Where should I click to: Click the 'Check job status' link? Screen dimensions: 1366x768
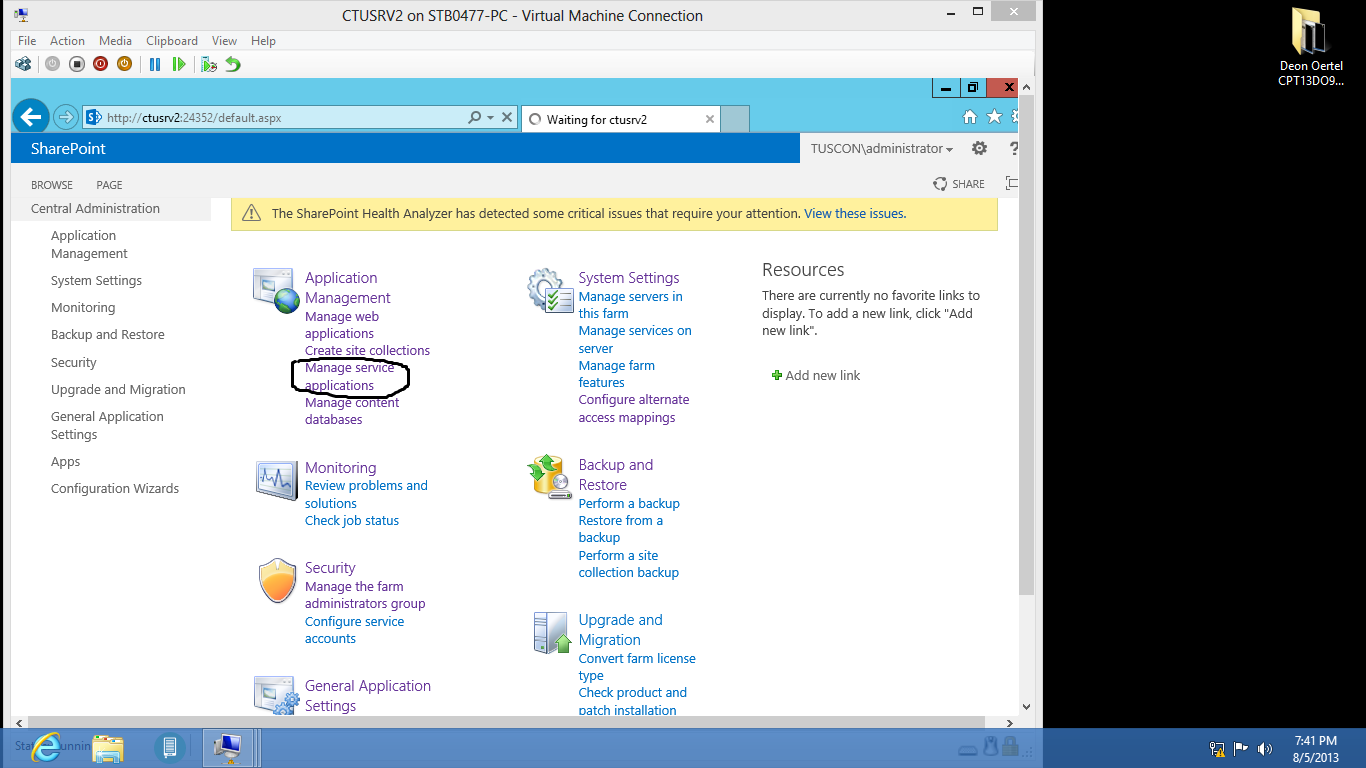coord(352,520)
